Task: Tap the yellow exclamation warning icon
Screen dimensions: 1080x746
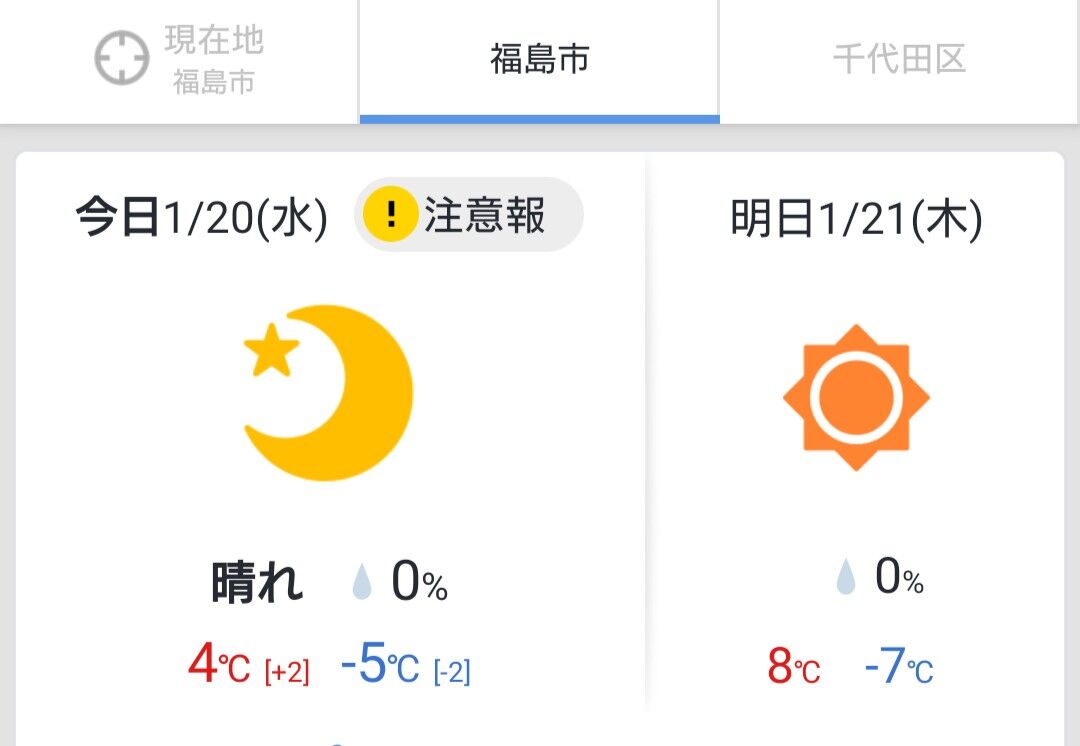Action: click(390, 215)
